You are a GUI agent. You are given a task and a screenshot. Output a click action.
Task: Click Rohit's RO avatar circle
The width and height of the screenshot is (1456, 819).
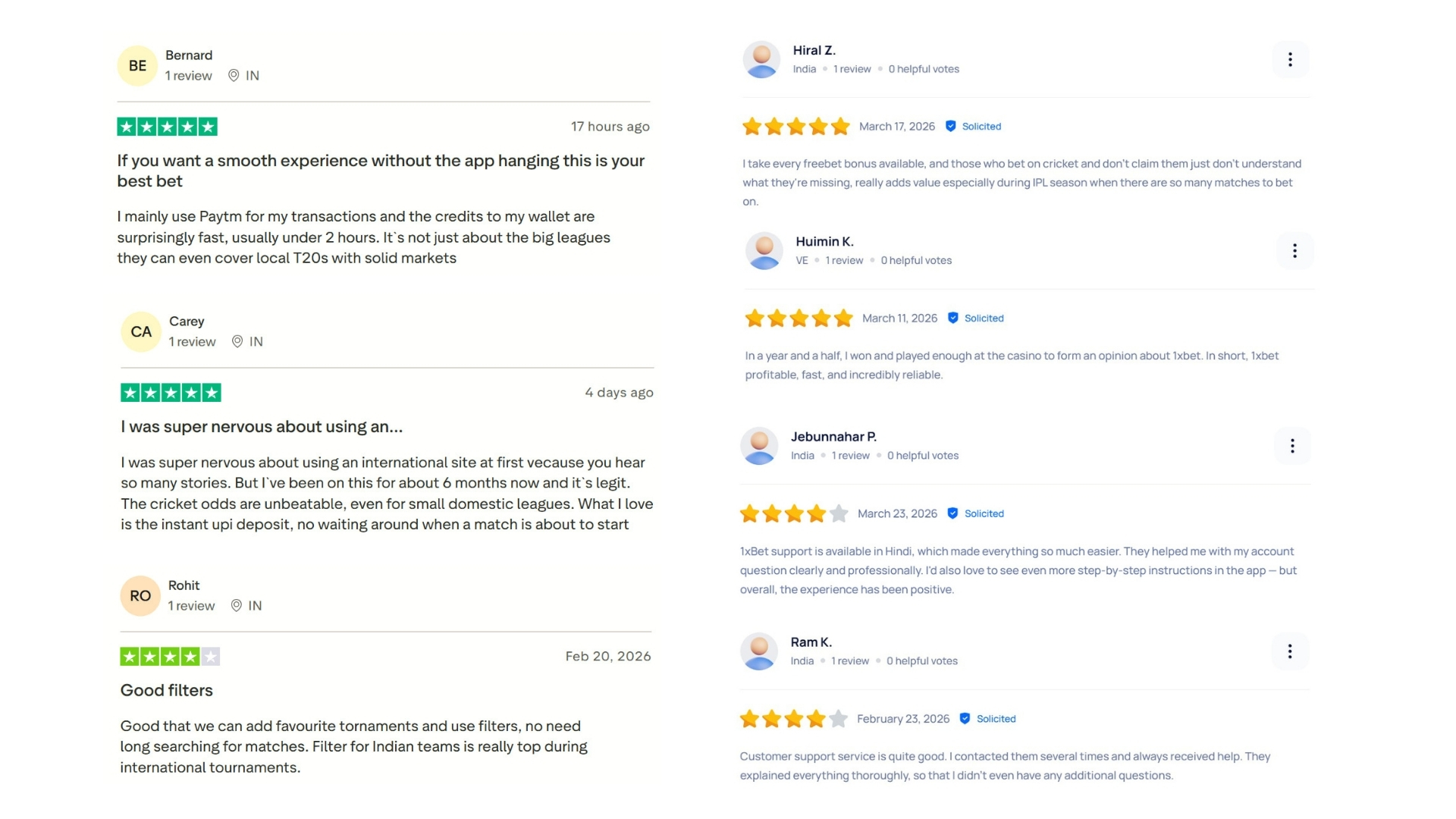(140, 595)
